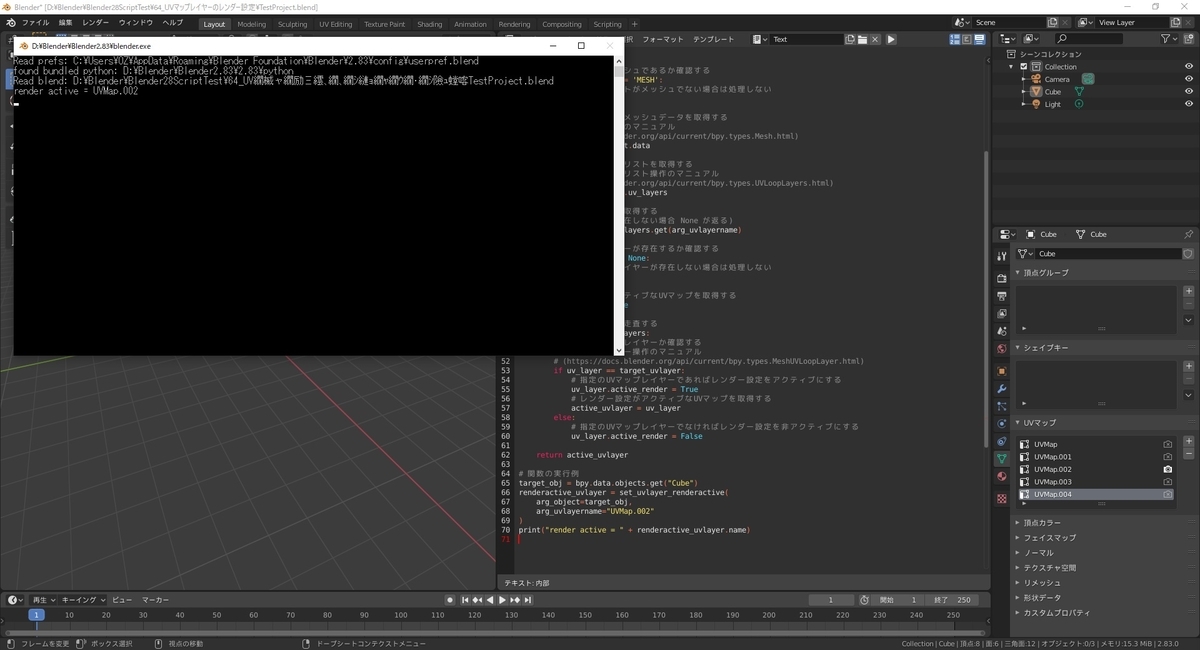Create new text datablock icon

849,39
